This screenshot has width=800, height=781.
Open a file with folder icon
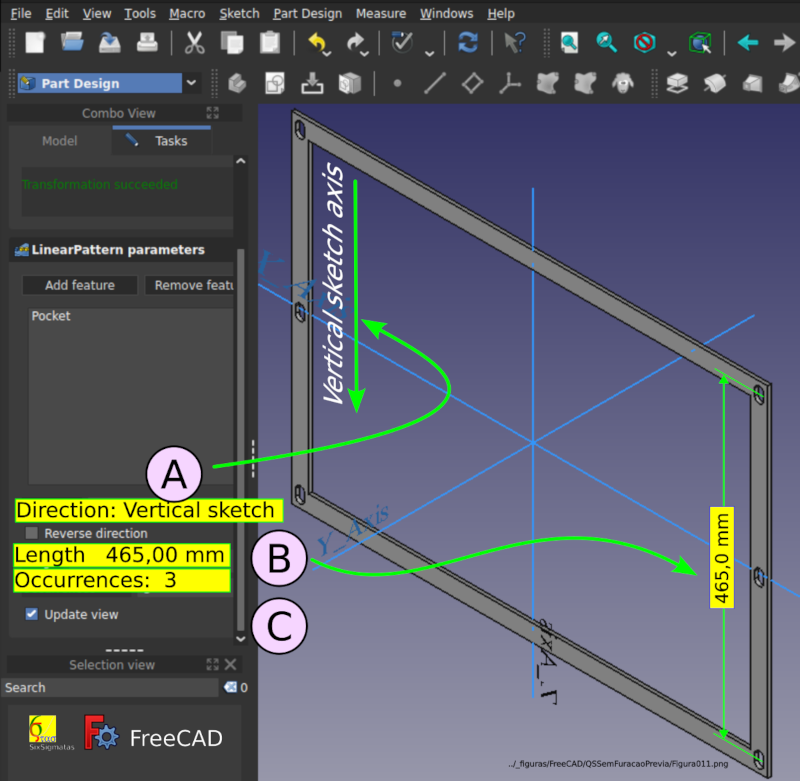click(x=72, y=42)
